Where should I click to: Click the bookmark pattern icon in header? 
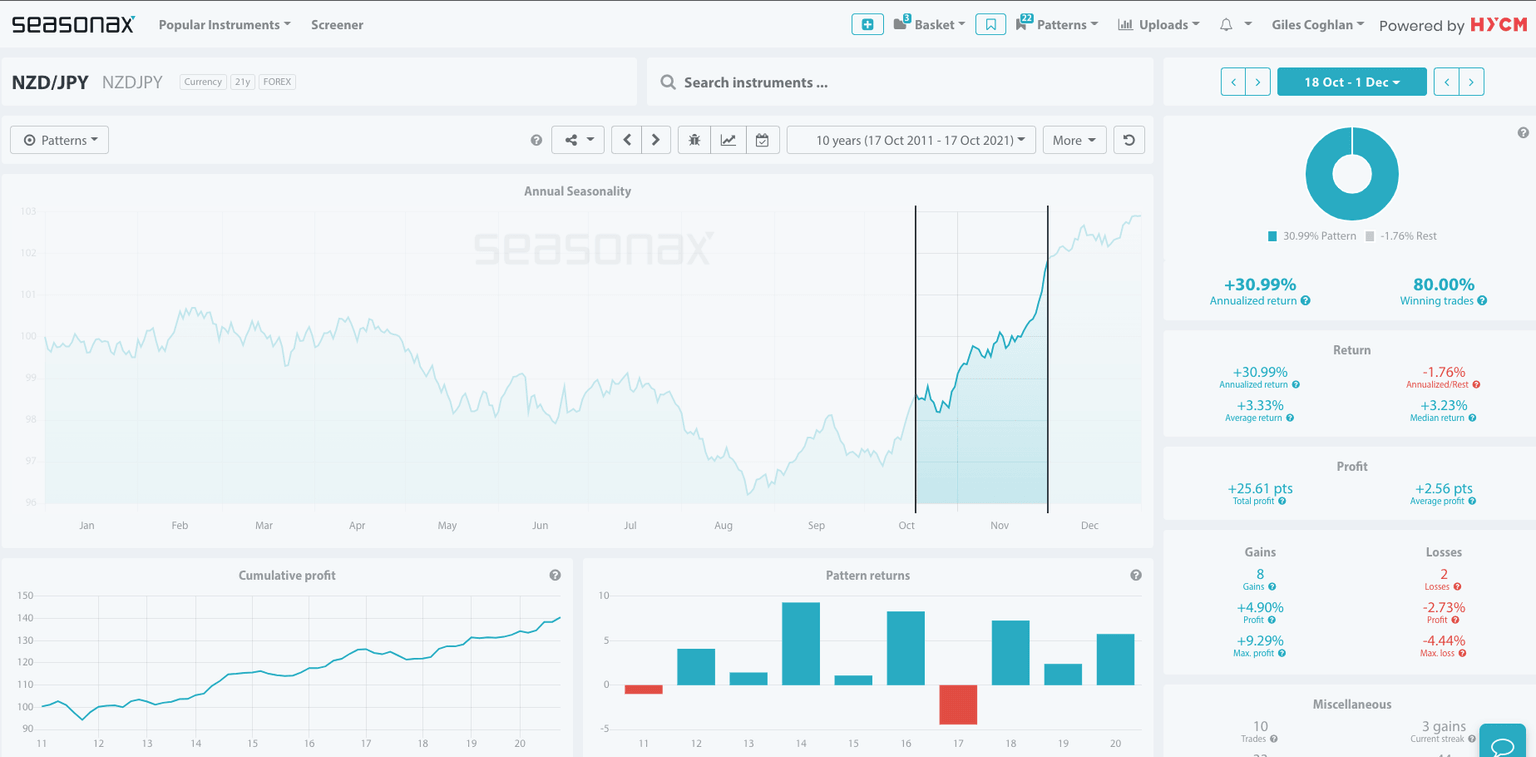tap(990, 25)
